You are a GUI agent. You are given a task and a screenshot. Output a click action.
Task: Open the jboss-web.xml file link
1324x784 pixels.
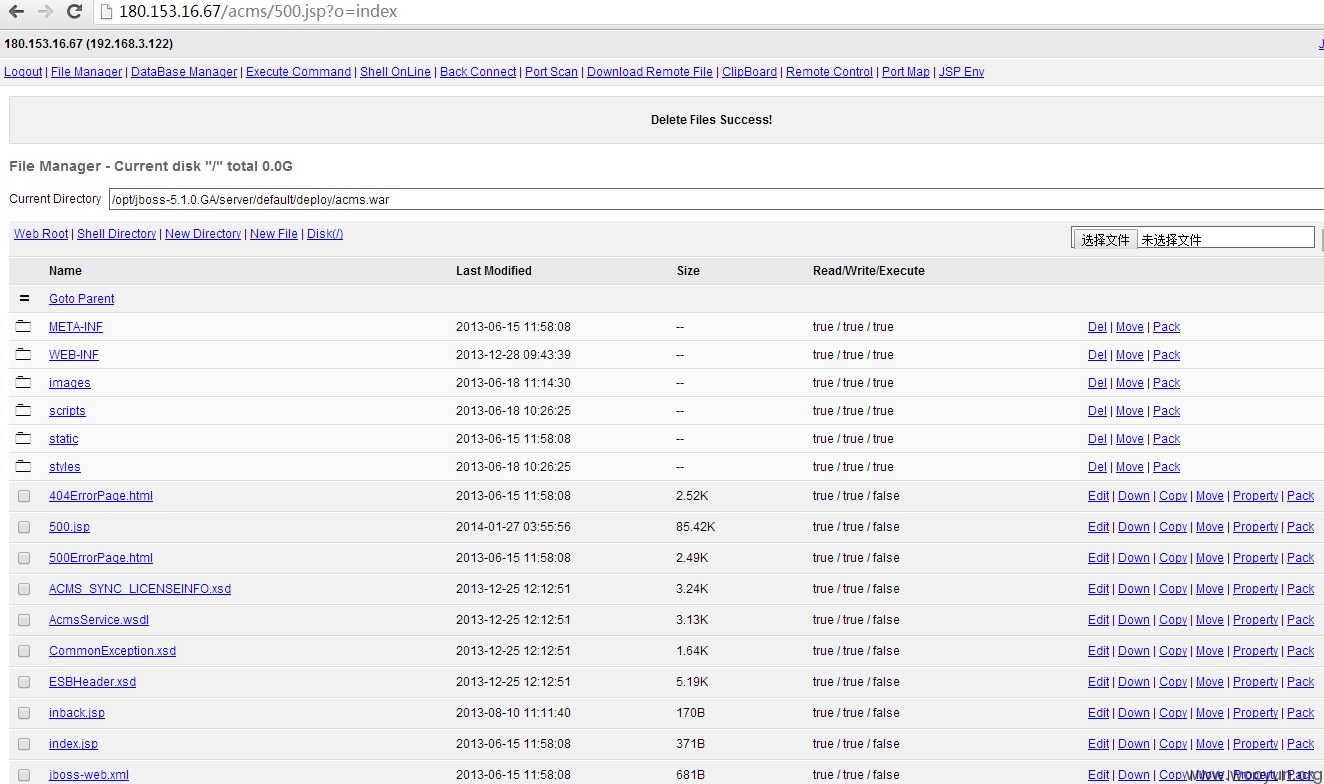click(x=89, y=775)
